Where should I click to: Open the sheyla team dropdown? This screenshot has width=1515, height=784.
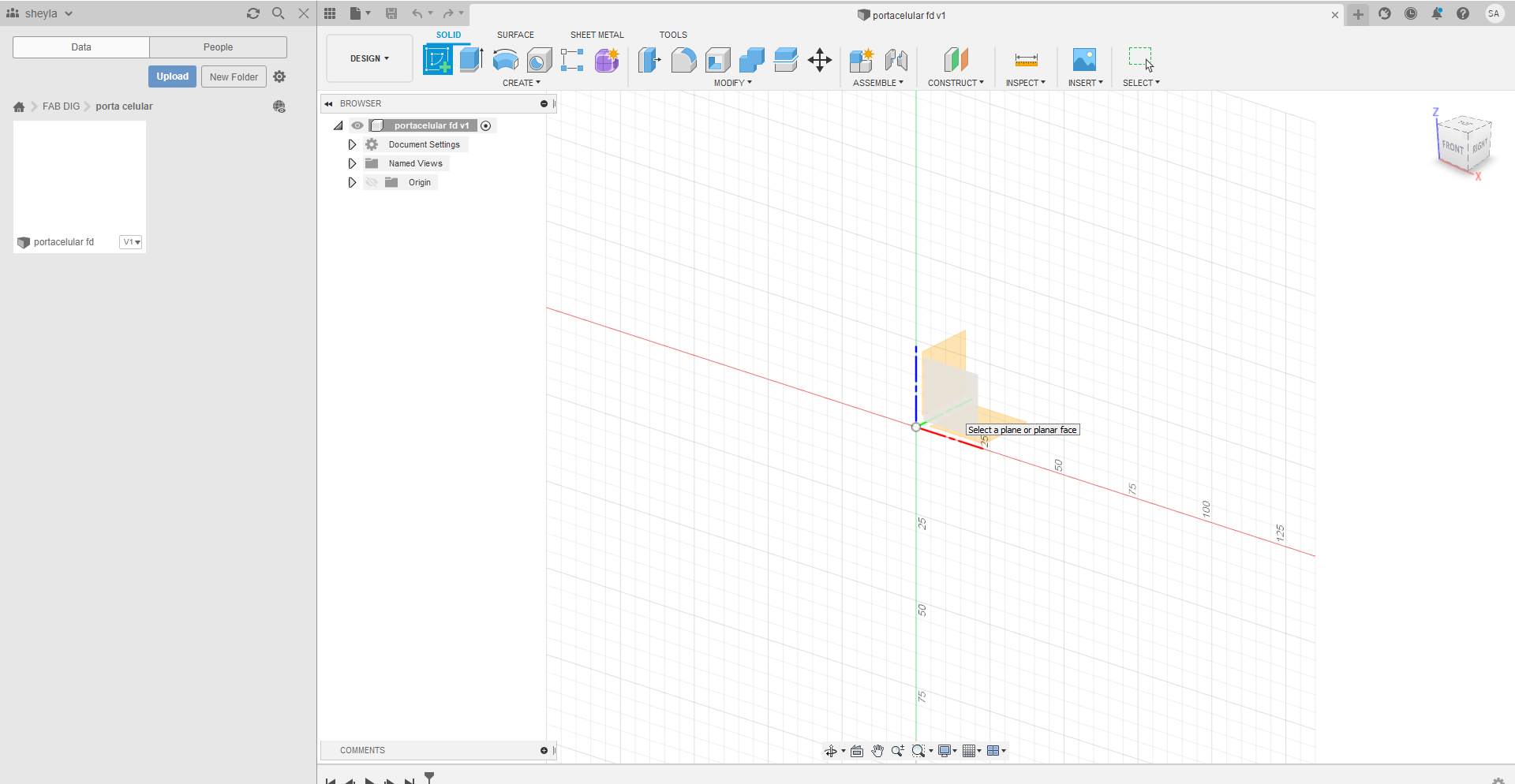[x=39, y=13]
